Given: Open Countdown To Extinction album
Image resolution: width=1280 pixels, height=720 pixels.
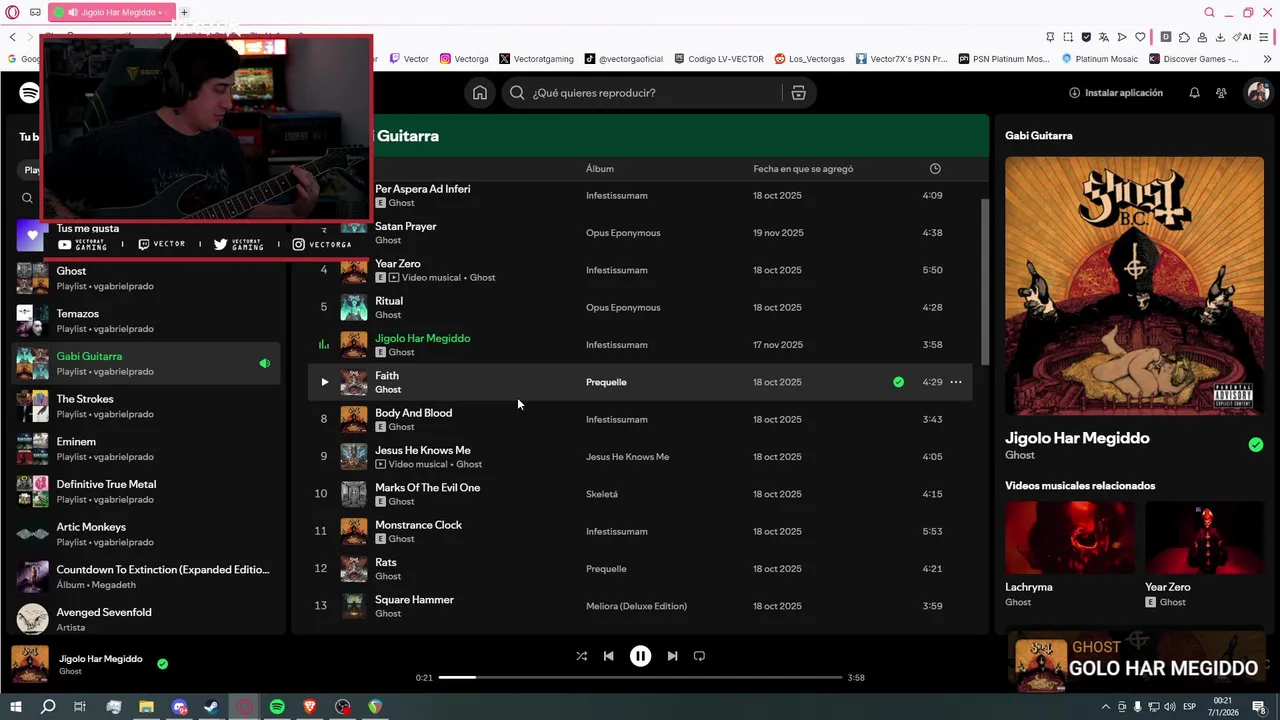Looking at the screenshot, I should (147, 577).
